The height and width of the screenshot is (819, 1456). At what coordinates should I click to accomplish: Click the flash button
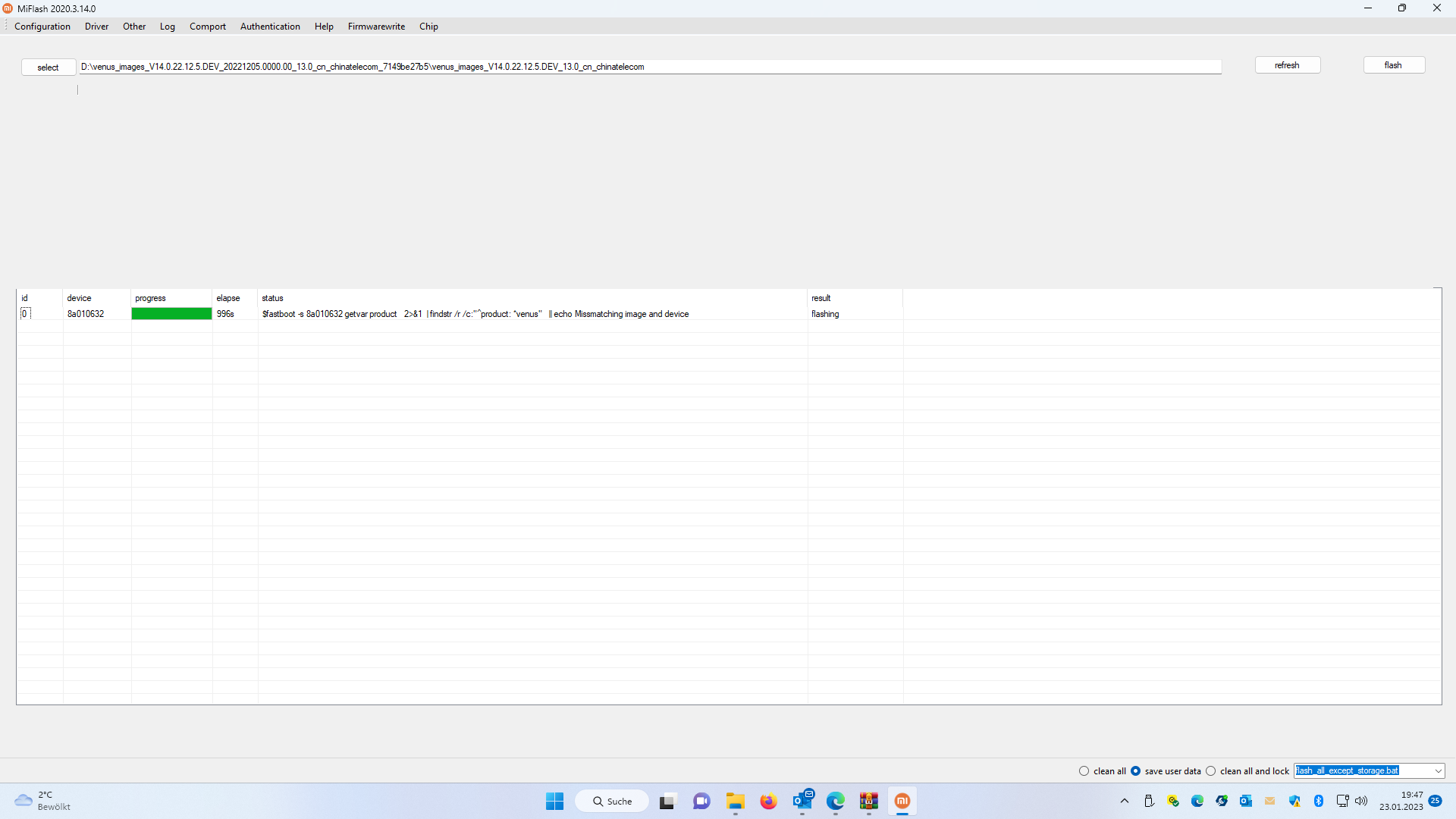(x=1393, y=65)
